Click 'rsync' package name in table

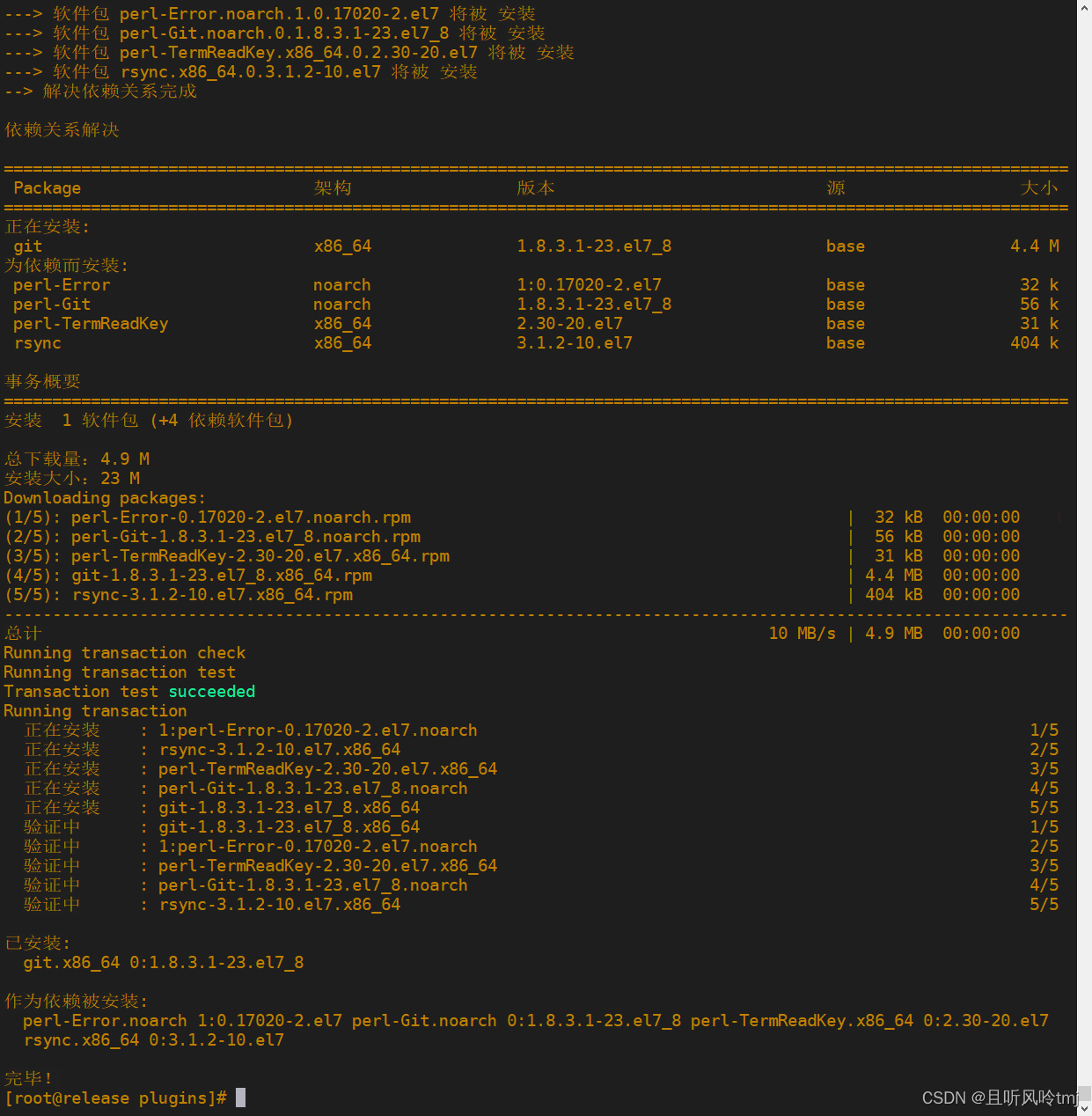[38, 342]
